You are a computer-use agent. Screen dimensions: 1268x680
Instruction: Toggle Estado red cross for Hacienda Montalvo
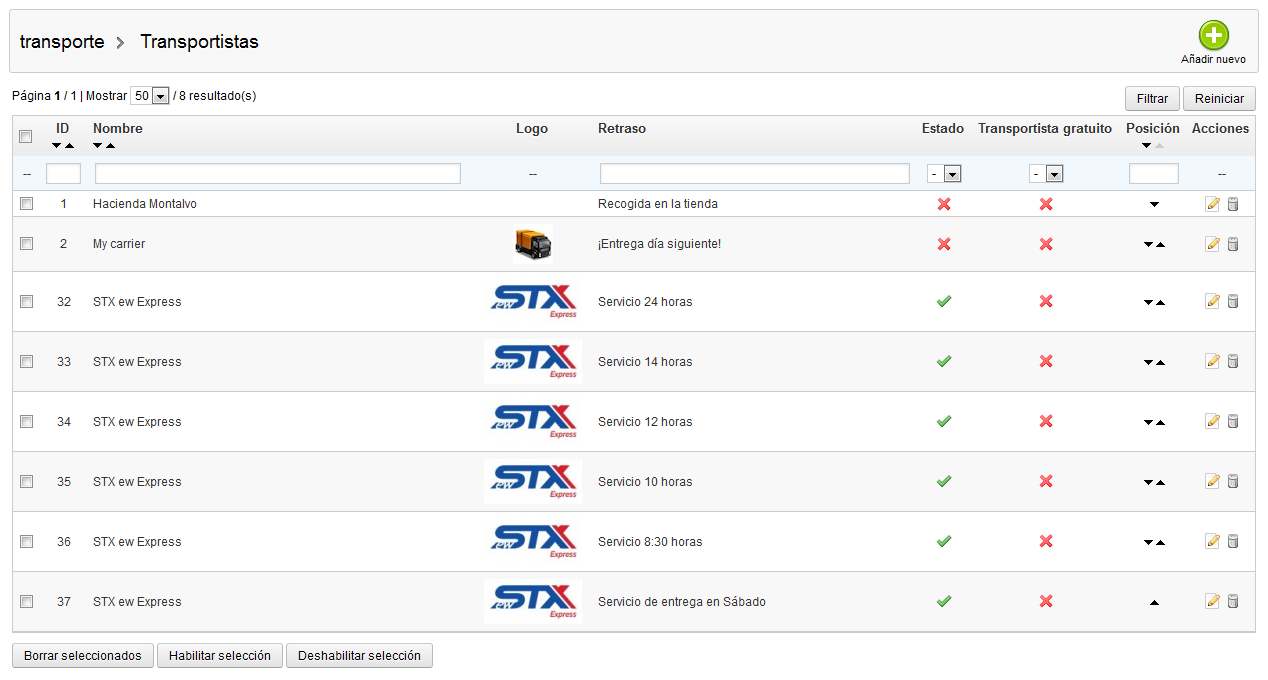(944, 204)
